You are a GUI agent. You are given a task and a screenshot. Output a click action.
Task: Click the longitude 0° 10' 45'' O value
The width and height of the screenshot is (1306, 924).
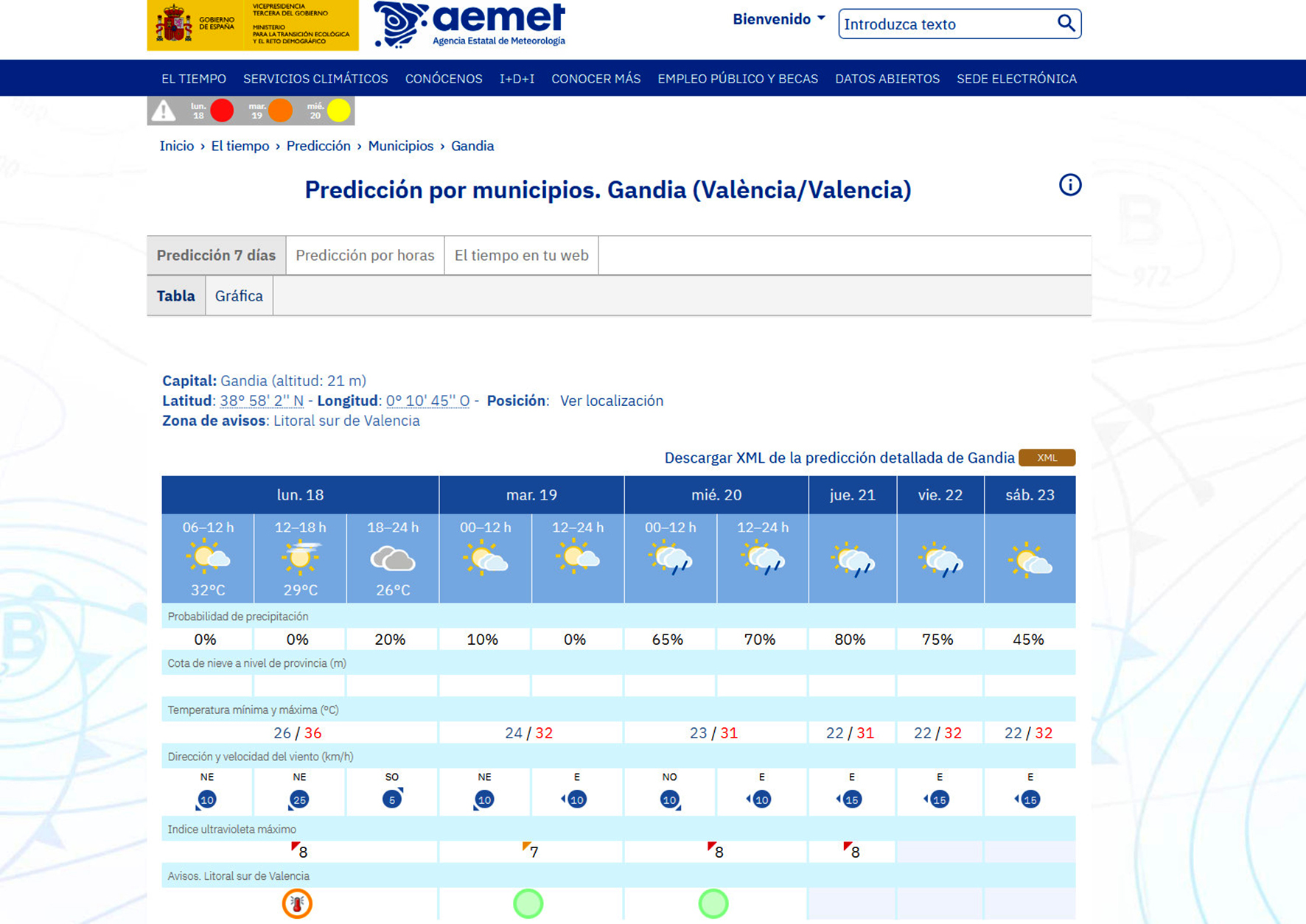point(427,401)
